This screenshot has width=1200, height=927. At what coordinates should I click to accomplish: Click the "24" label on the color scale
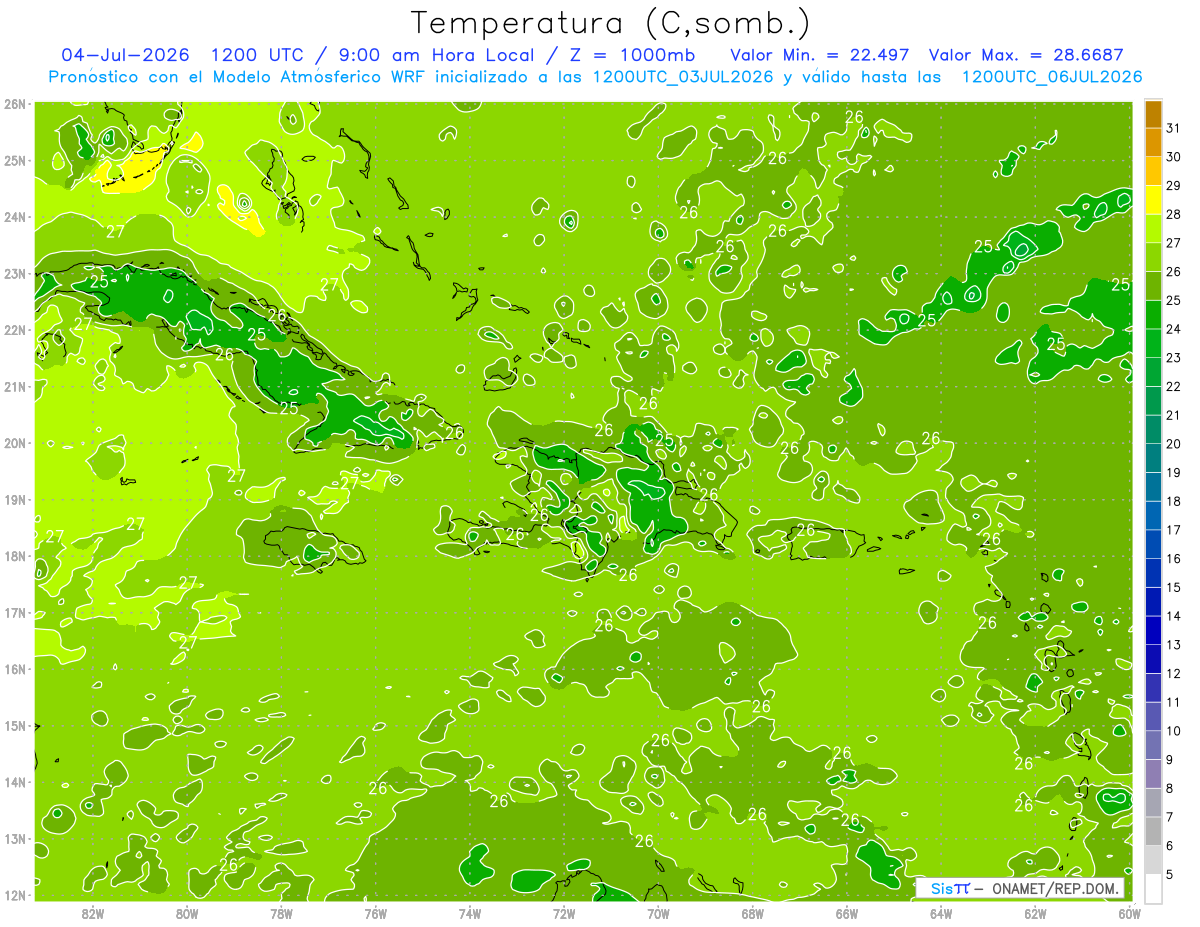(x=1174, y=329)
